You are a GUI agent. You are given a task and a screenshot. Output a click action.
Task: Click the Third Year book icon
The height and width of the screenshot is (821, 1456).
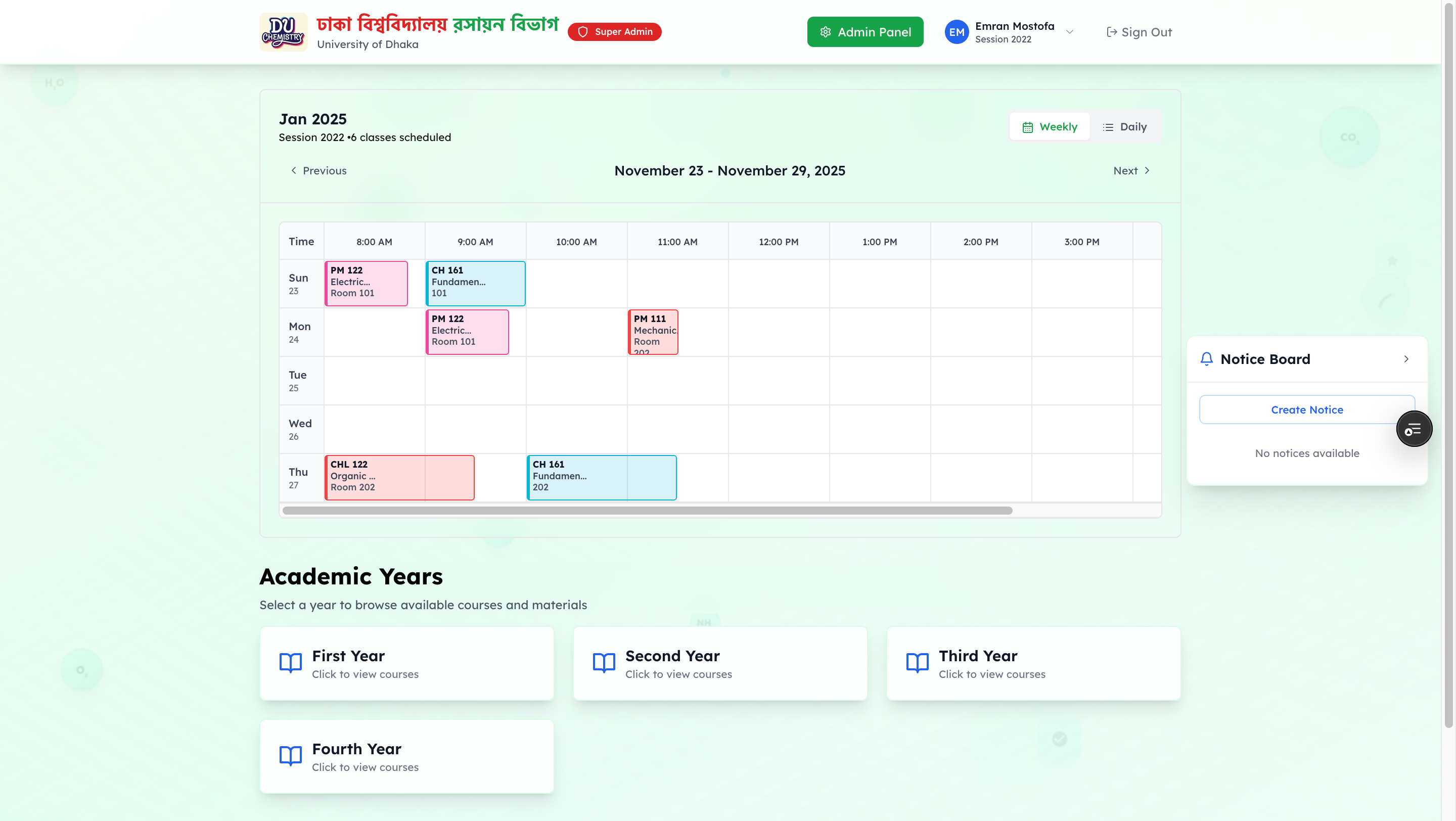[917, 662]
